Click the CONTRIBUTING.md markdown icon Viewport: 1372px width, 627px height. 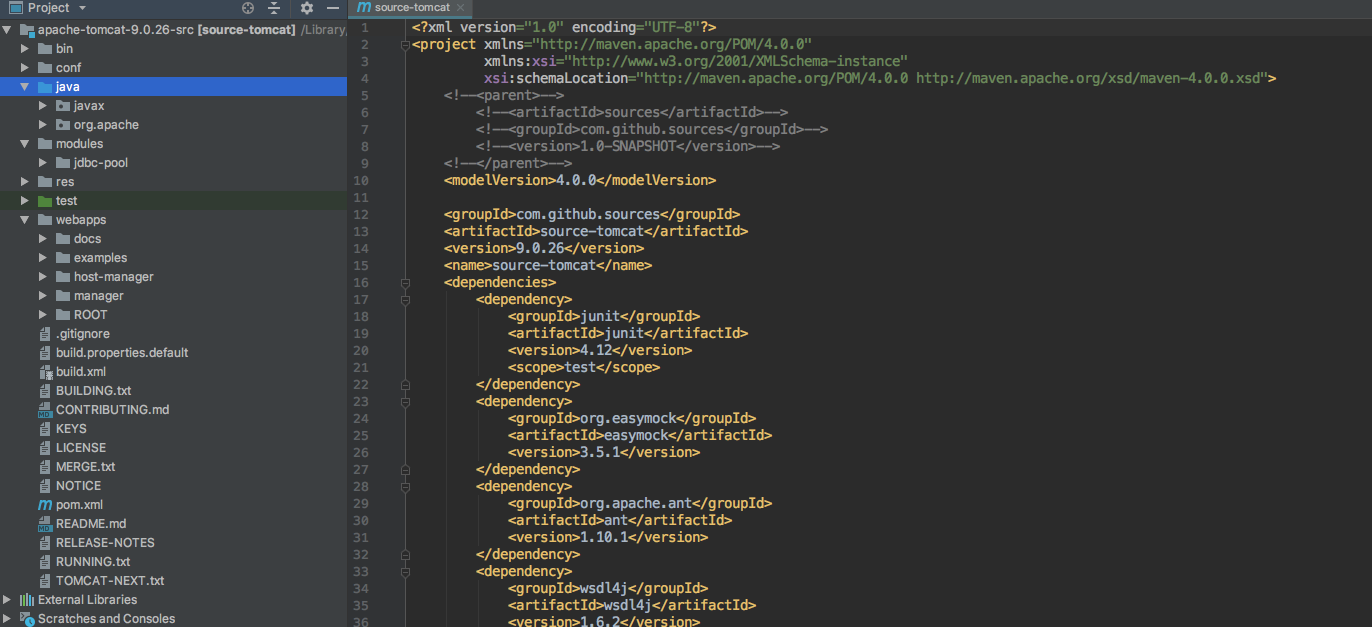pos(45,410)
